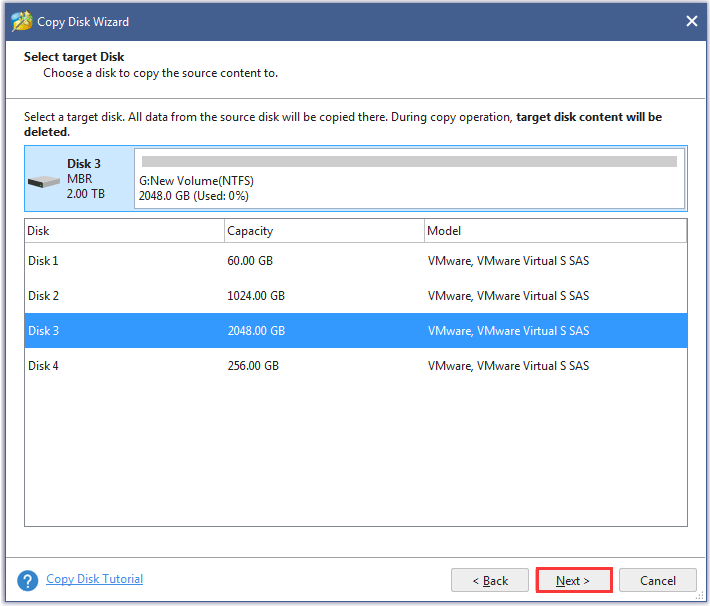Close the Copy Disk Wizard dialog
The width and height of the screenshot is (710, 606).
point(691,21)
